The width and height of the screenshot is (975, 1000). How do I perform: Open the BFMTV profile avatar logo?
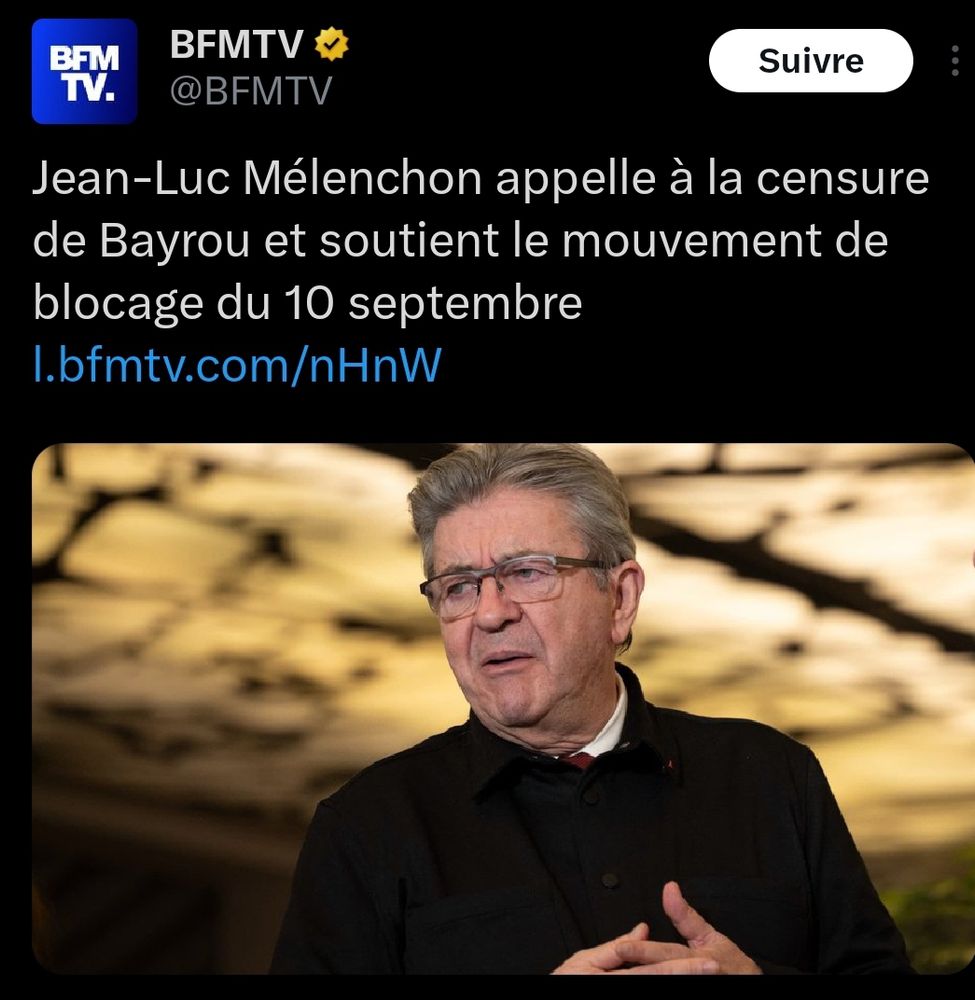pyautogui.click(x=84, y=71)
